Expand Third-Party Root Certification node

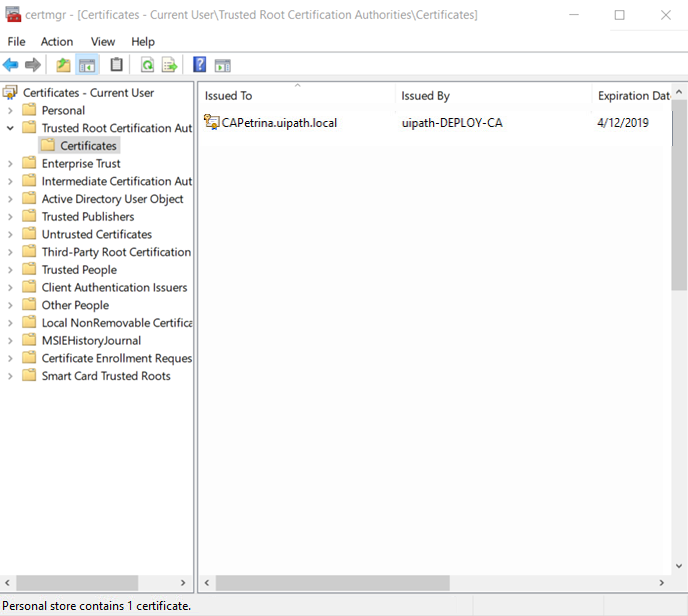(10, 252)
